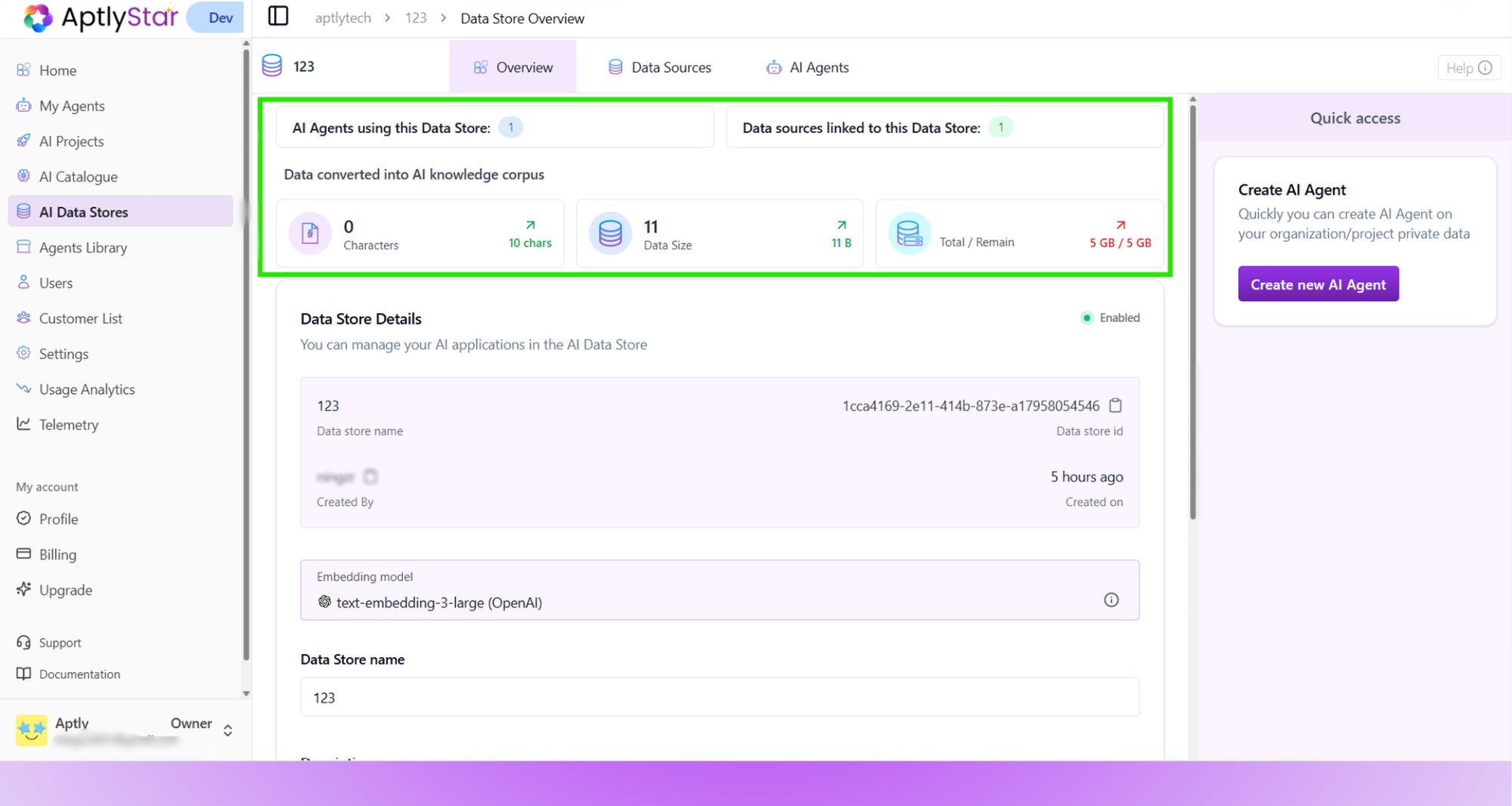Screen dimensions: 1512x806
Task: Click the AI Data Stores database icon
Action: click(23, 211)
